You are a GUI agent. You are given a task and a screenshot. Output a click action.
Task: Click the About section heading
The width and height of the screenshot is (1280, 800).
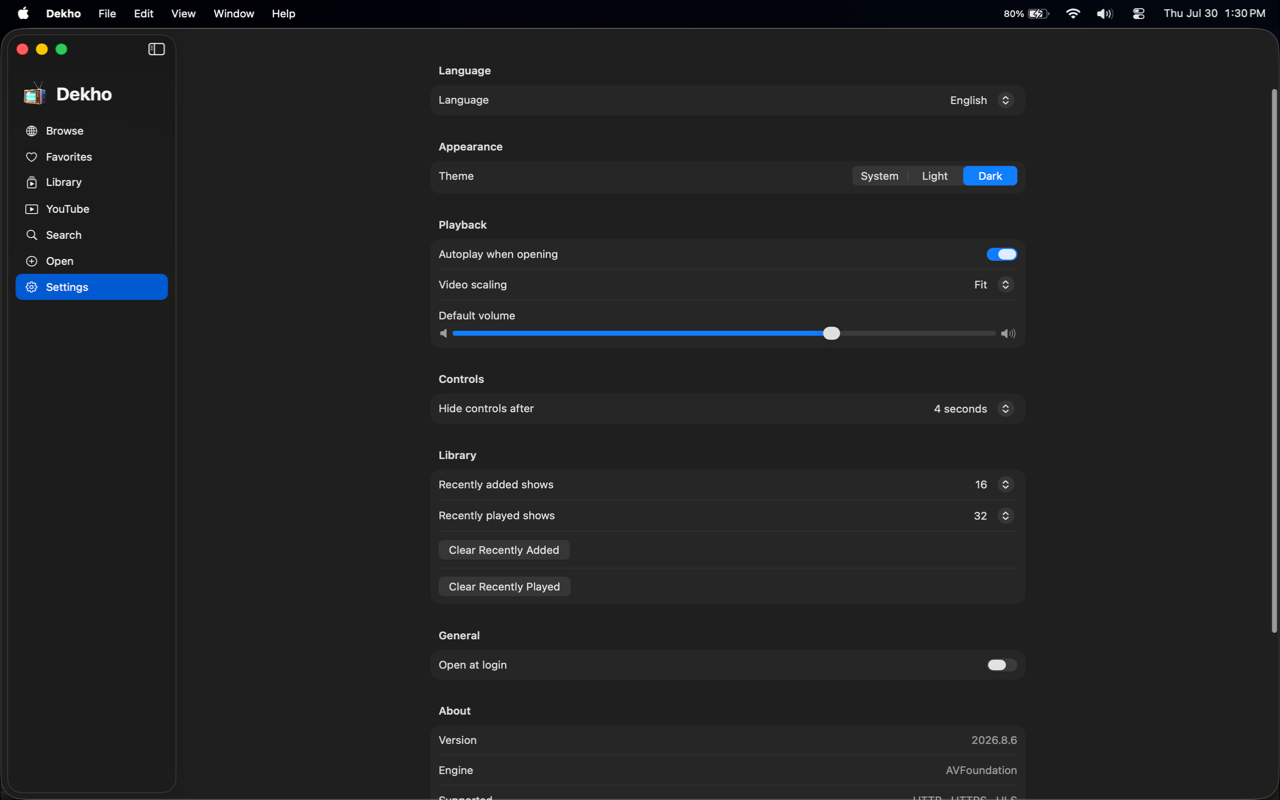coord(454,711)
